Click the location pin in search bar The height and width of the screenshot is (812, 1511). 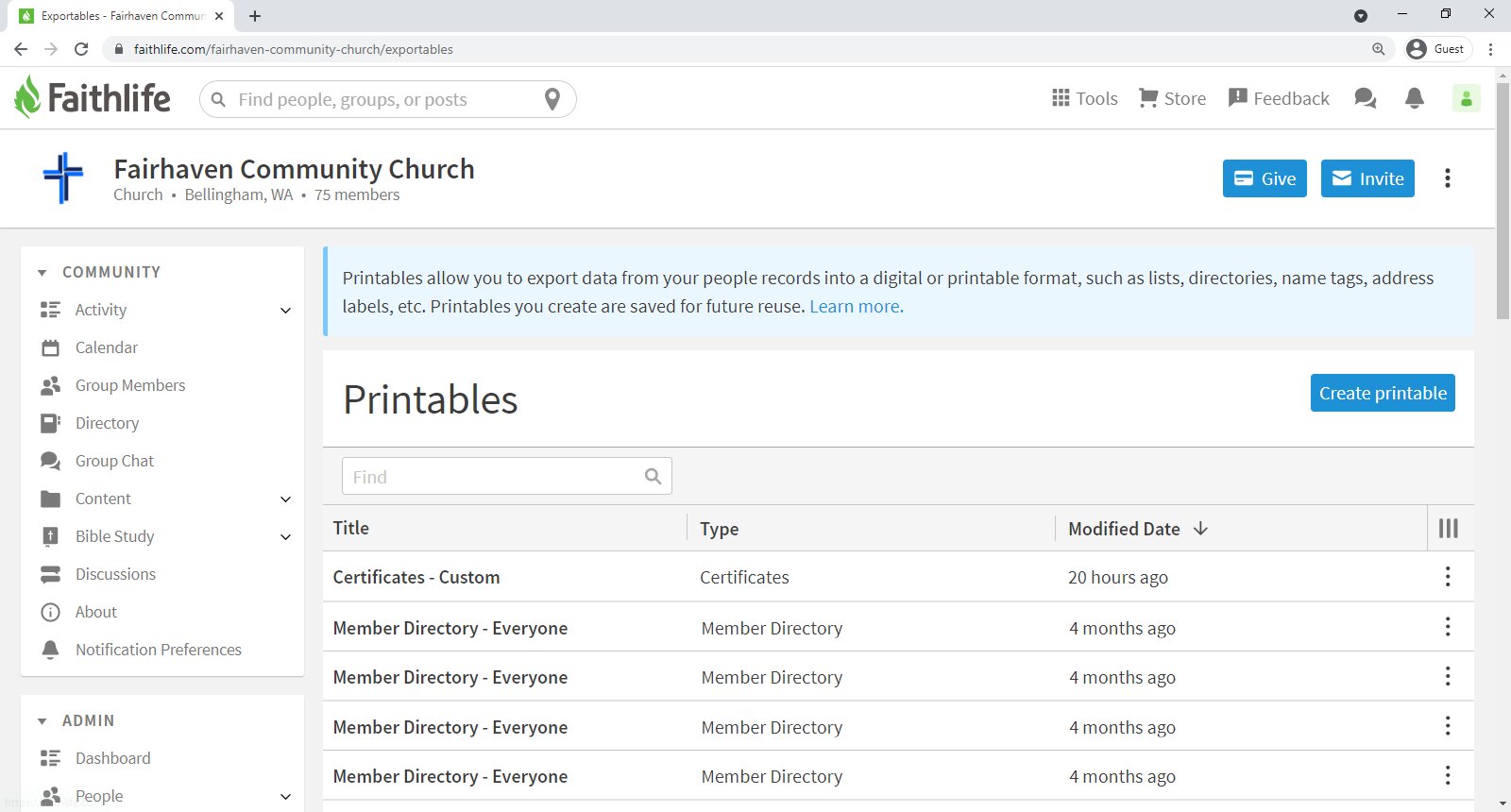[552, 99]
